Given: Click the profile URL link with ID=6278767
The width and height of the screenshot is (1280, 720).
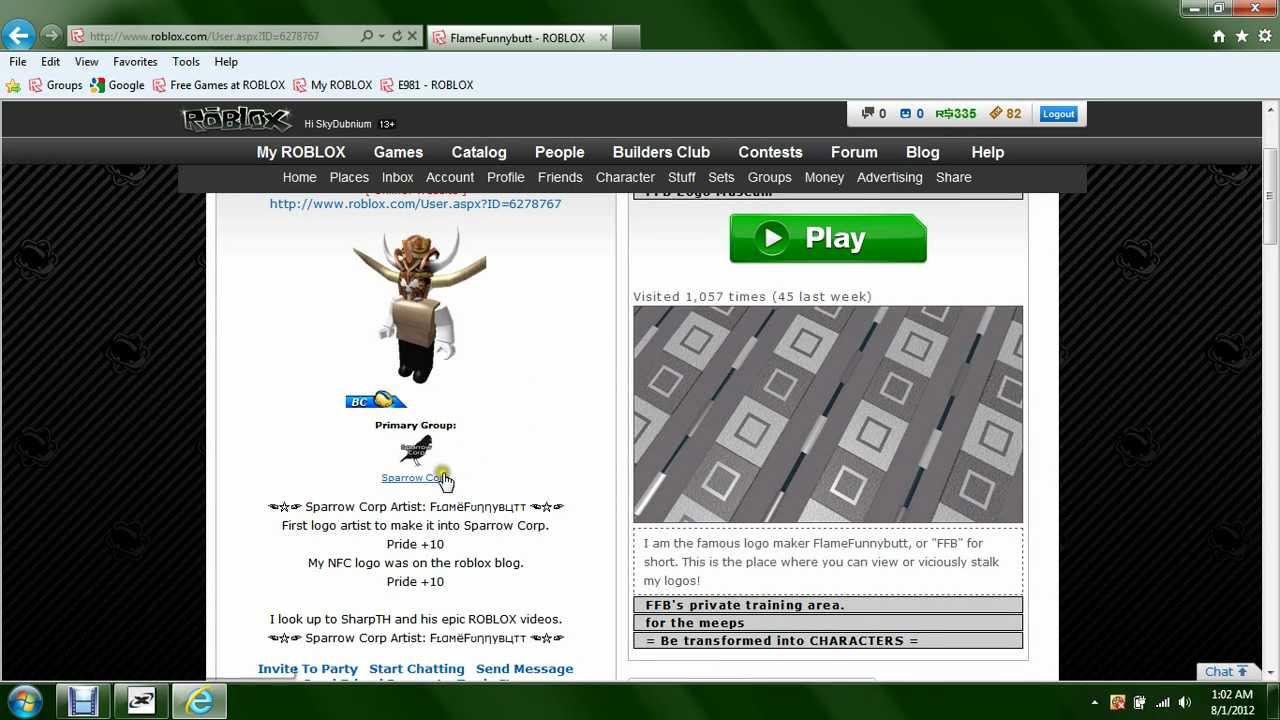Looking at the screenshot, I should pos(415,204).
